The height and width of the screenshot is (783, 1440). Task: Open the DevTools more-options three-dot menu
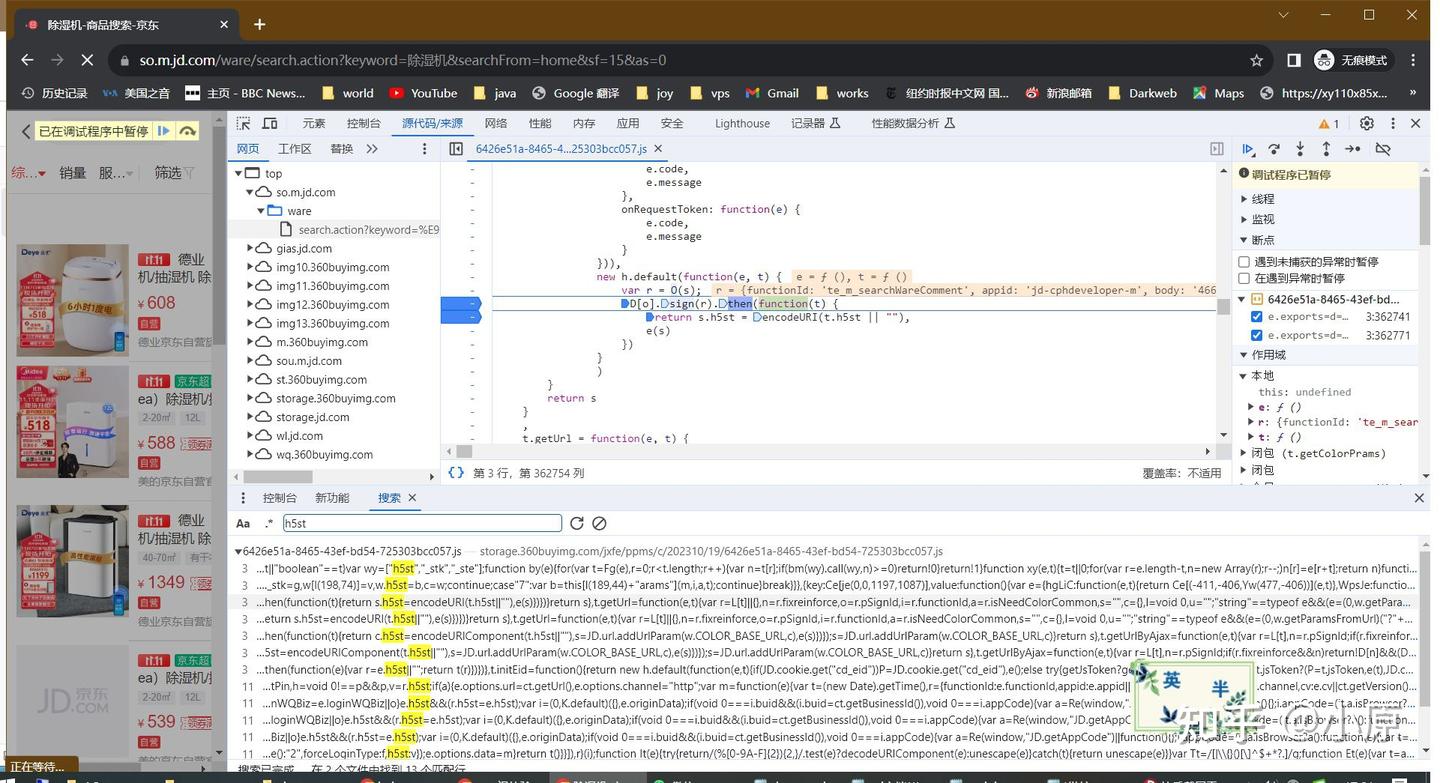click(1393, 122)
